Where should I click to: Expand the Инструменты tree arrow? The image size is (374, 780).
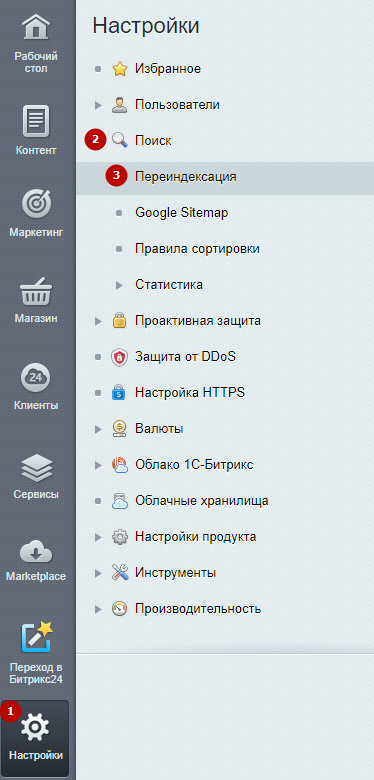click(98, 574)
